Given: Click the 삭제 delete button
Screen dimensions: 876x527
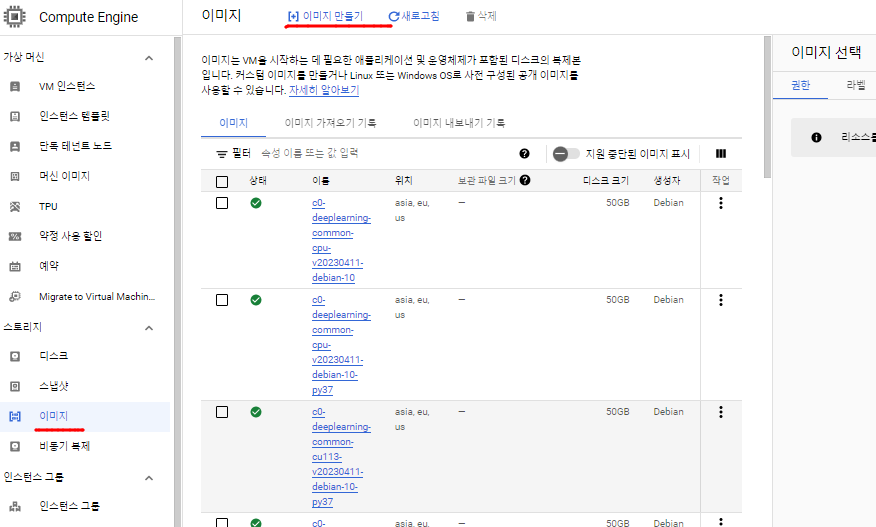Looking at the screenshot, I should point(481,16).
